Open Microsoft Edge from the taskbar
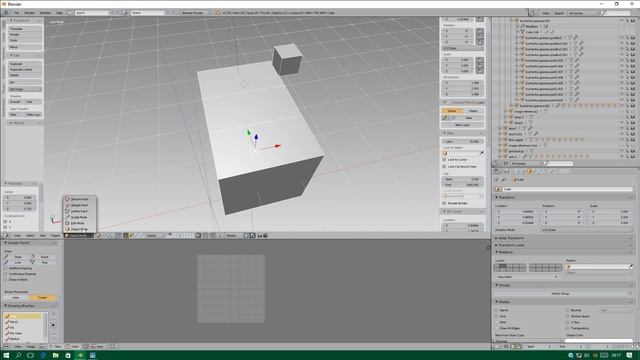The height and width of the screenshot is (360, 640). click(43, 356)
